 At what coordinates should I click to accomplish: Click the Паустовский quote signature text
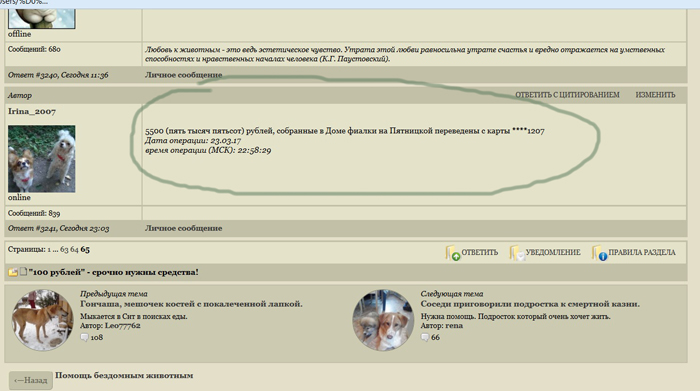405,54
